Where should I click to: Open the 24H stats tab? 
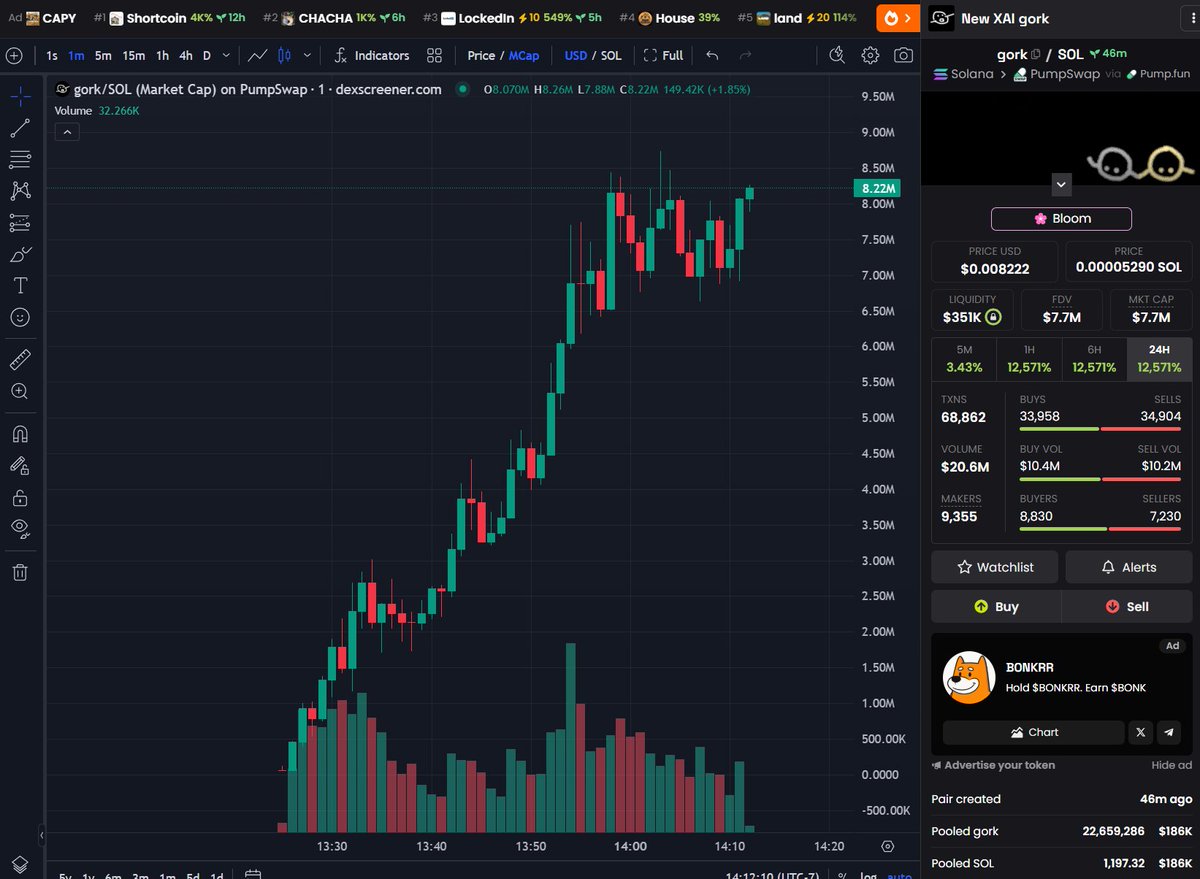1159,359
